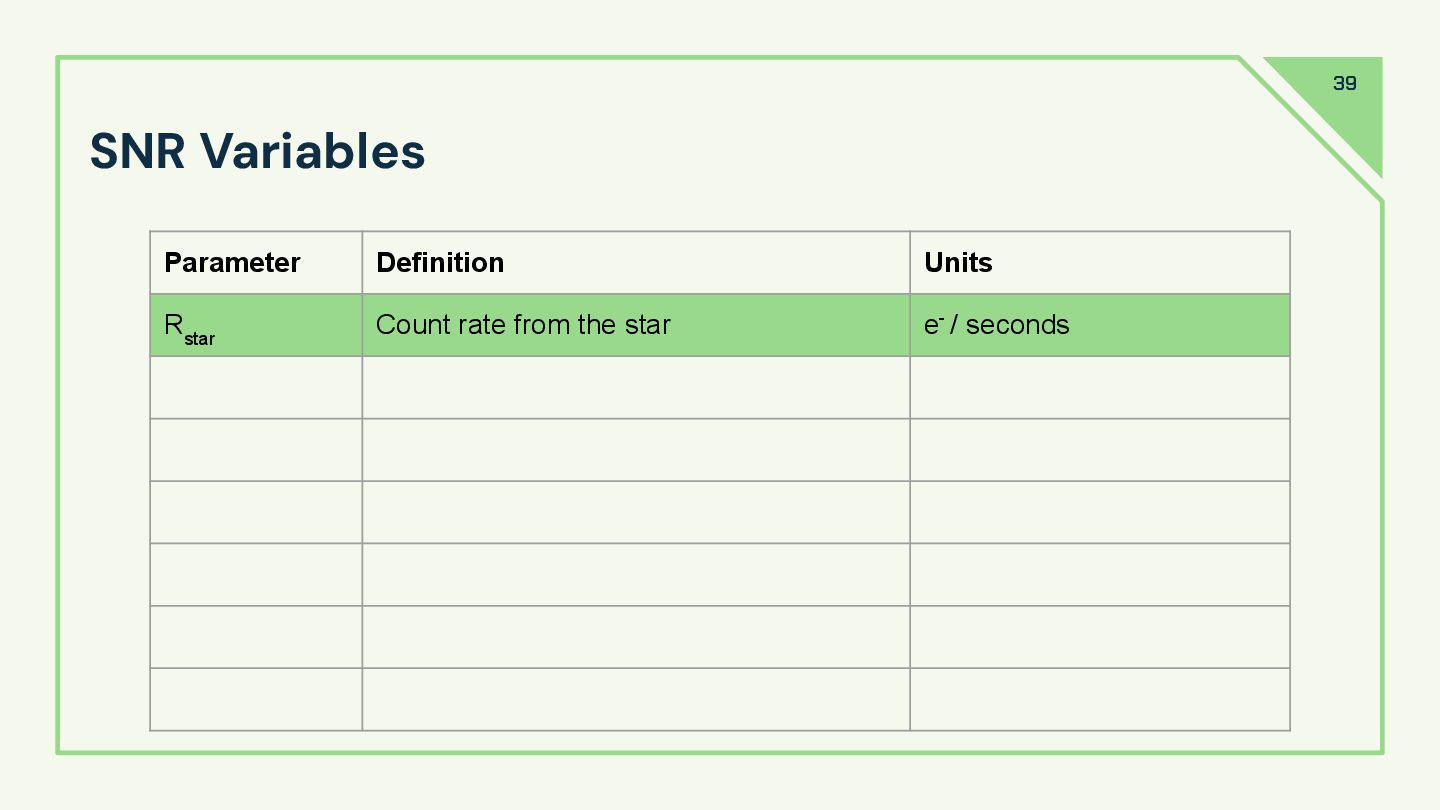Click the Rstar parameter cell

pyautogui.click(x=256, y=325)
